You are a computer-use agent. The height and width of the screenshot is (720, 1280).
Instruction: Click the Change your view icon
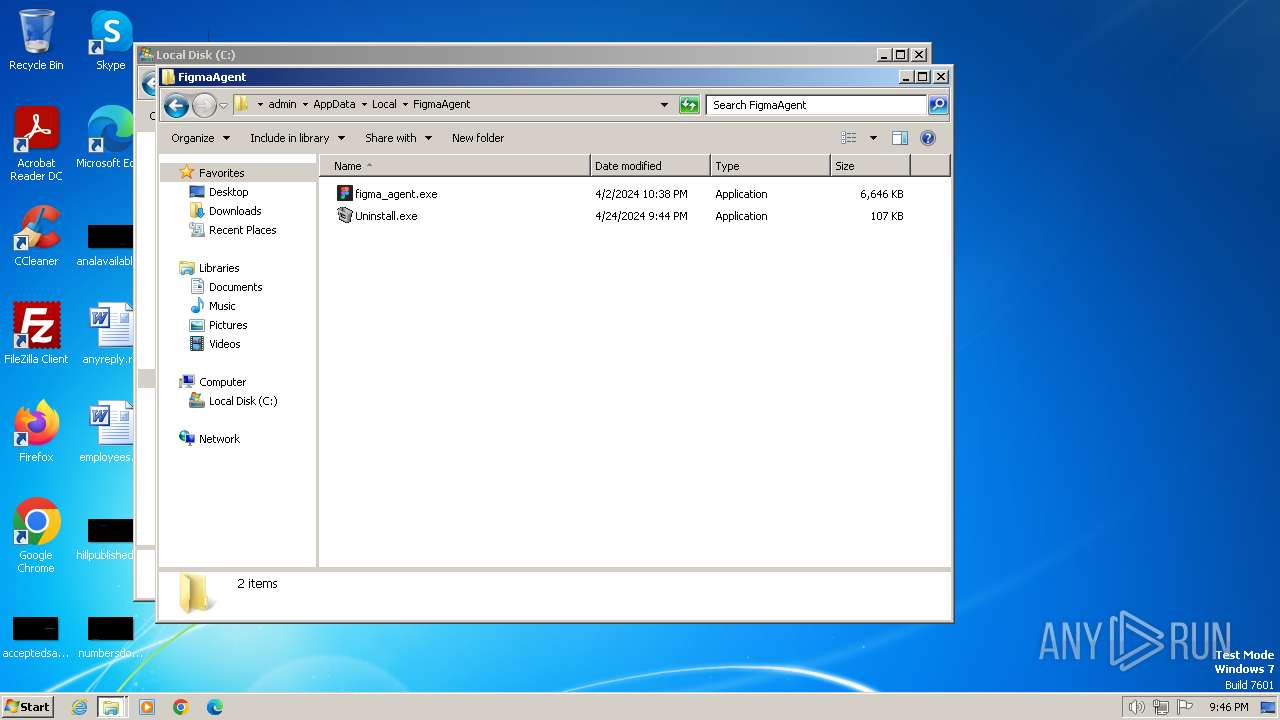pyautogui.click(x=849, y=138)
